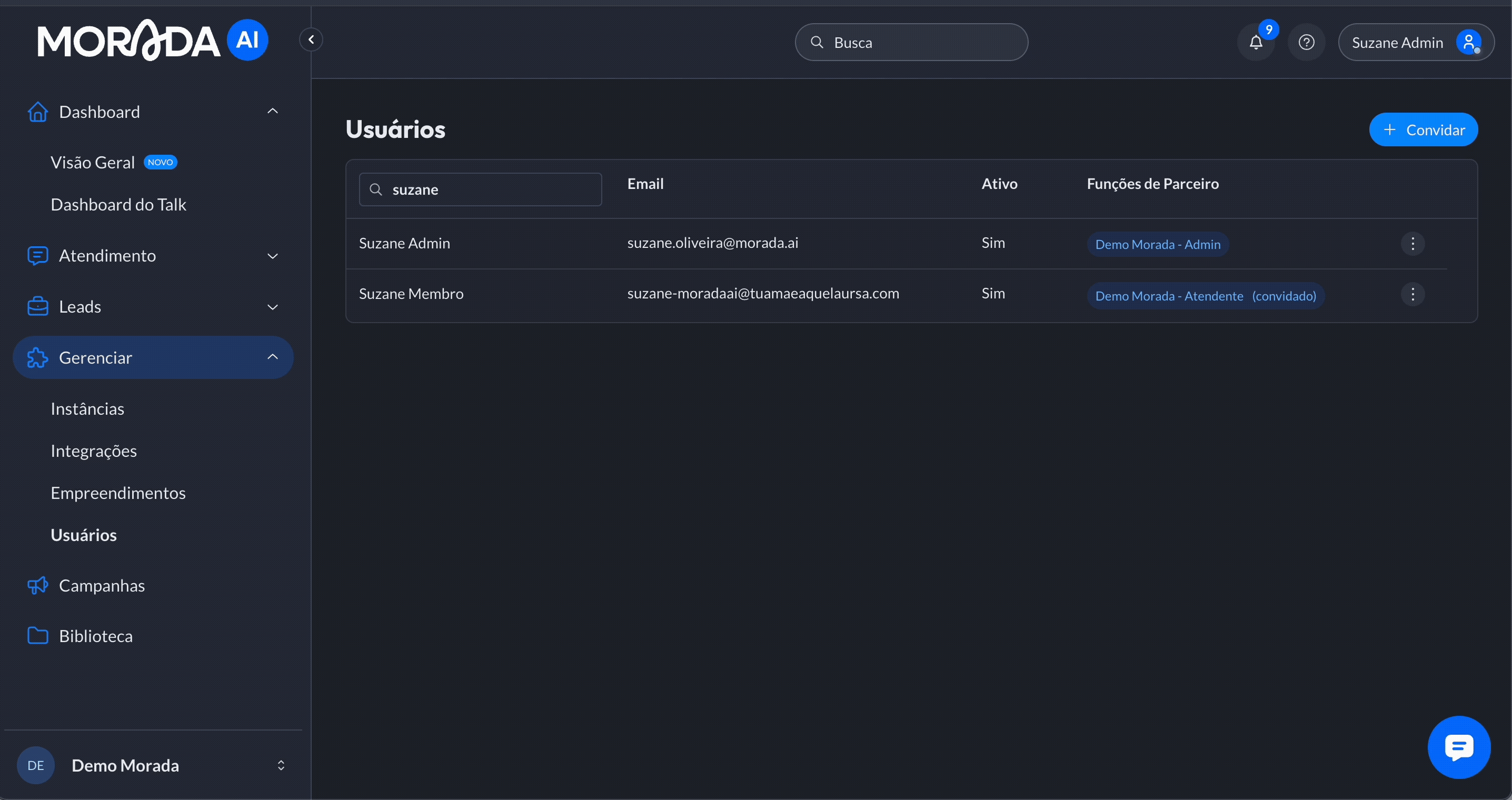Click the Demo Morada - Admin role tag
This screenshot has width=1512, height=800.
tap(1157, 245)
